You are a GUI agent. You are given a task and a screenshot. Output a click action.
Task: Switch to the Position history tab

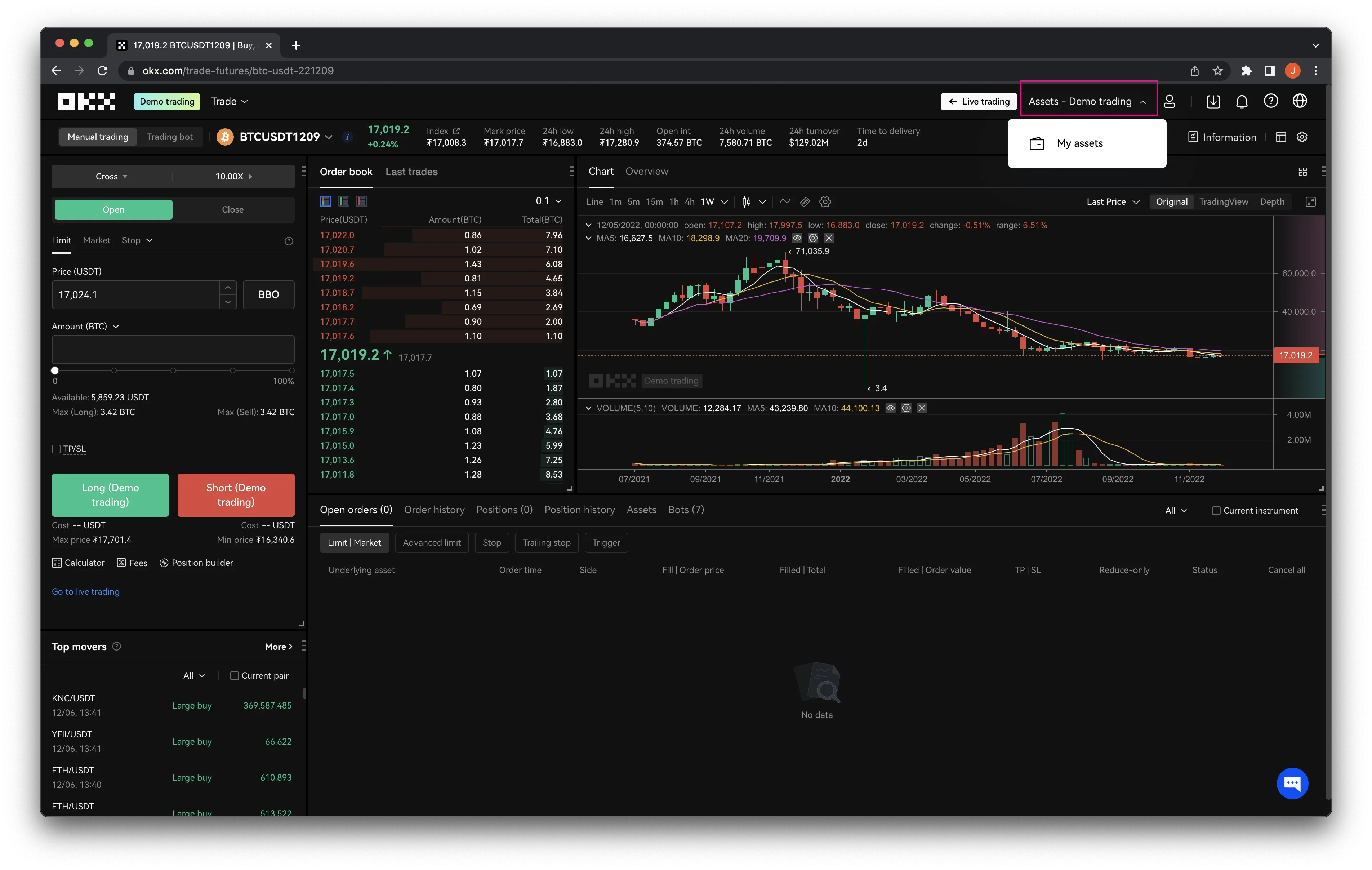click(579, 509)
